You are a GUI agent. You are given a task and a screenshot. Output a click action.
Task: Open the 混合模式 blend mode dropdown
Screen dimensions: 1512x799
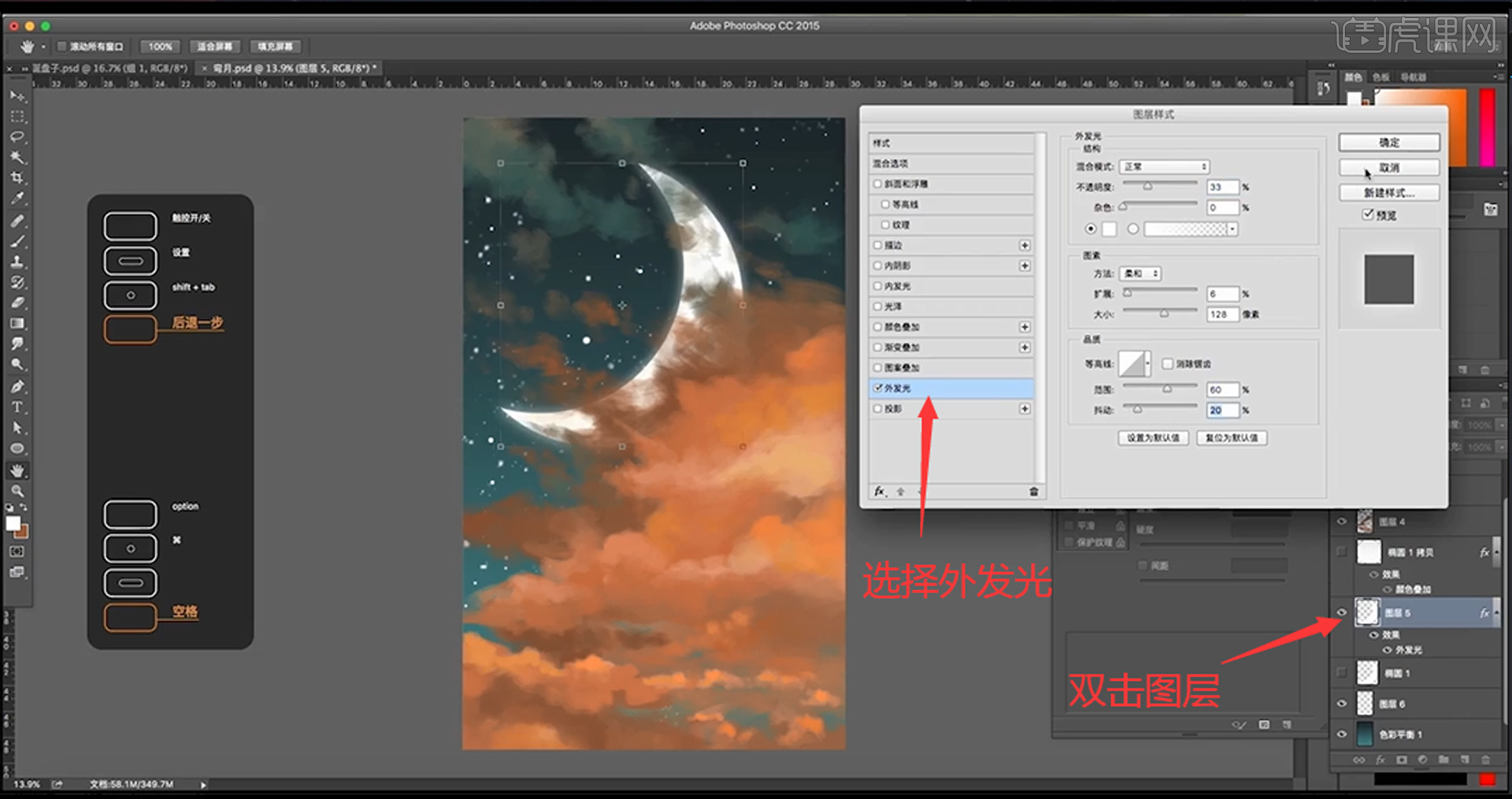coord(1165,166)
